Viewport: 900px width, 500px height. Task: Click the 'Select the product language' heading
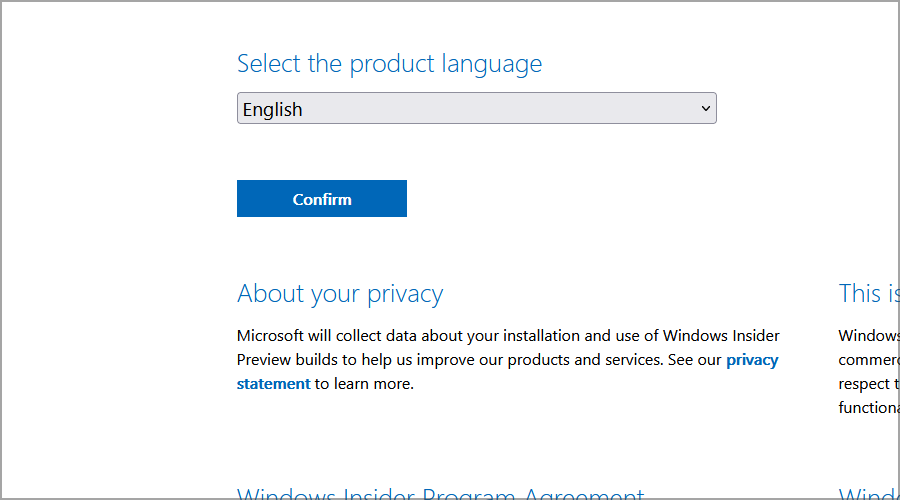tap(389, 64)
